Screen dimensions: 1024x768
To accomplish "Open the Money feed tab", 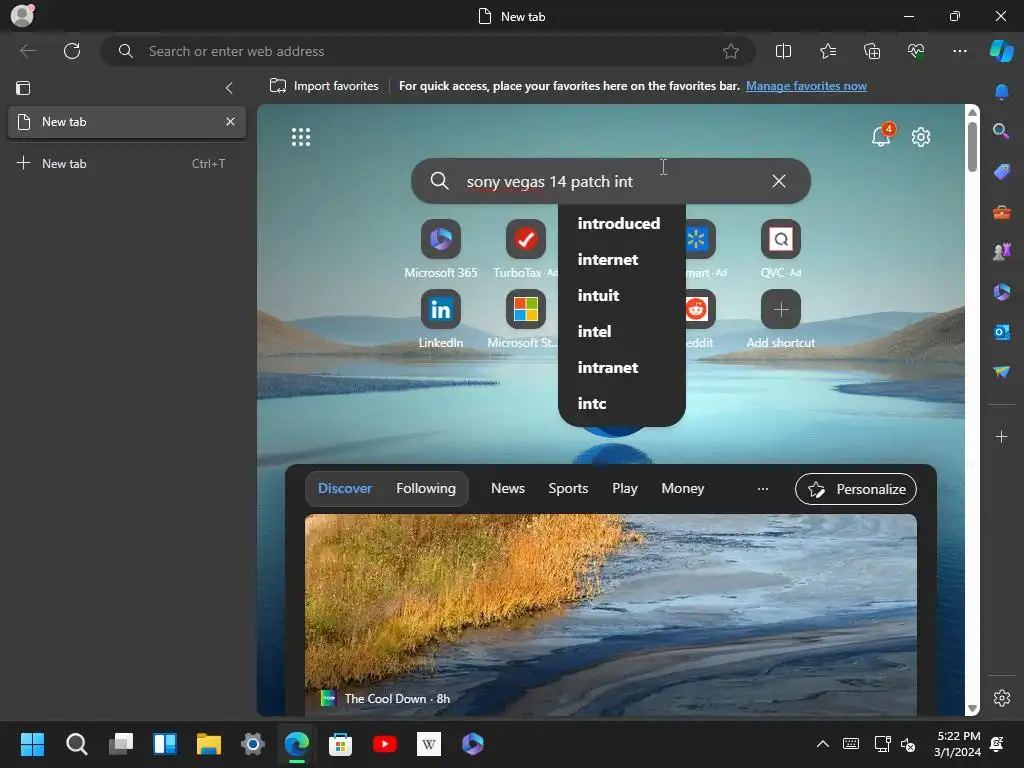I will (x=682, y=488).
